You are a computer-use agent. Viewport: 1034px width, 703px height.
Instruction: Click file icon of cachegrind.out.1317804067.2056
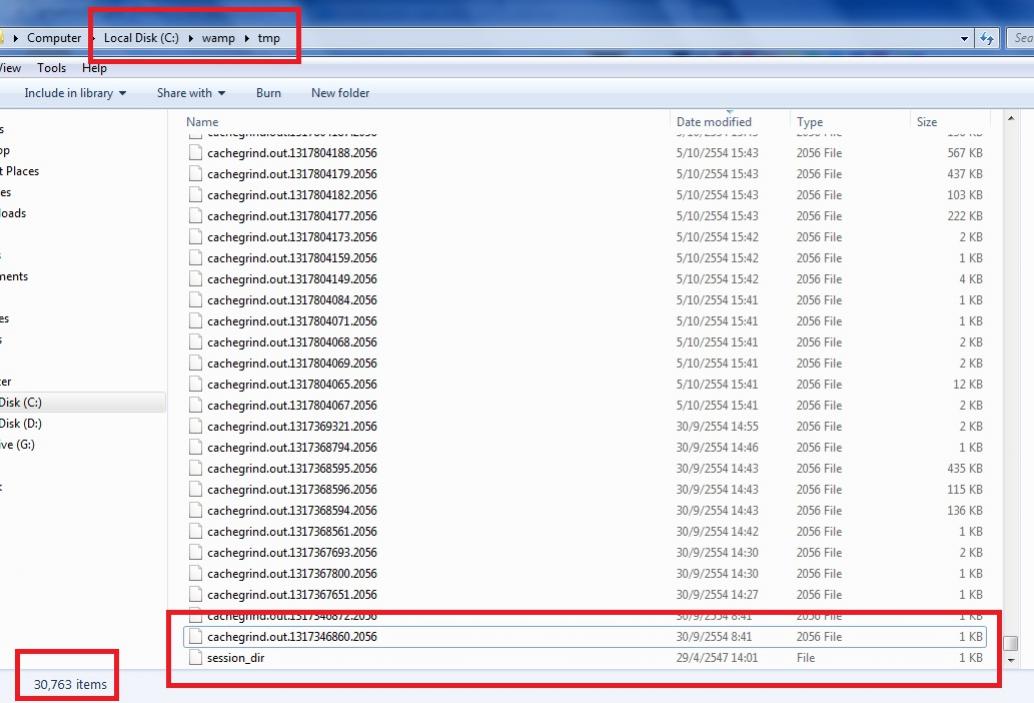tap(195, 406)
